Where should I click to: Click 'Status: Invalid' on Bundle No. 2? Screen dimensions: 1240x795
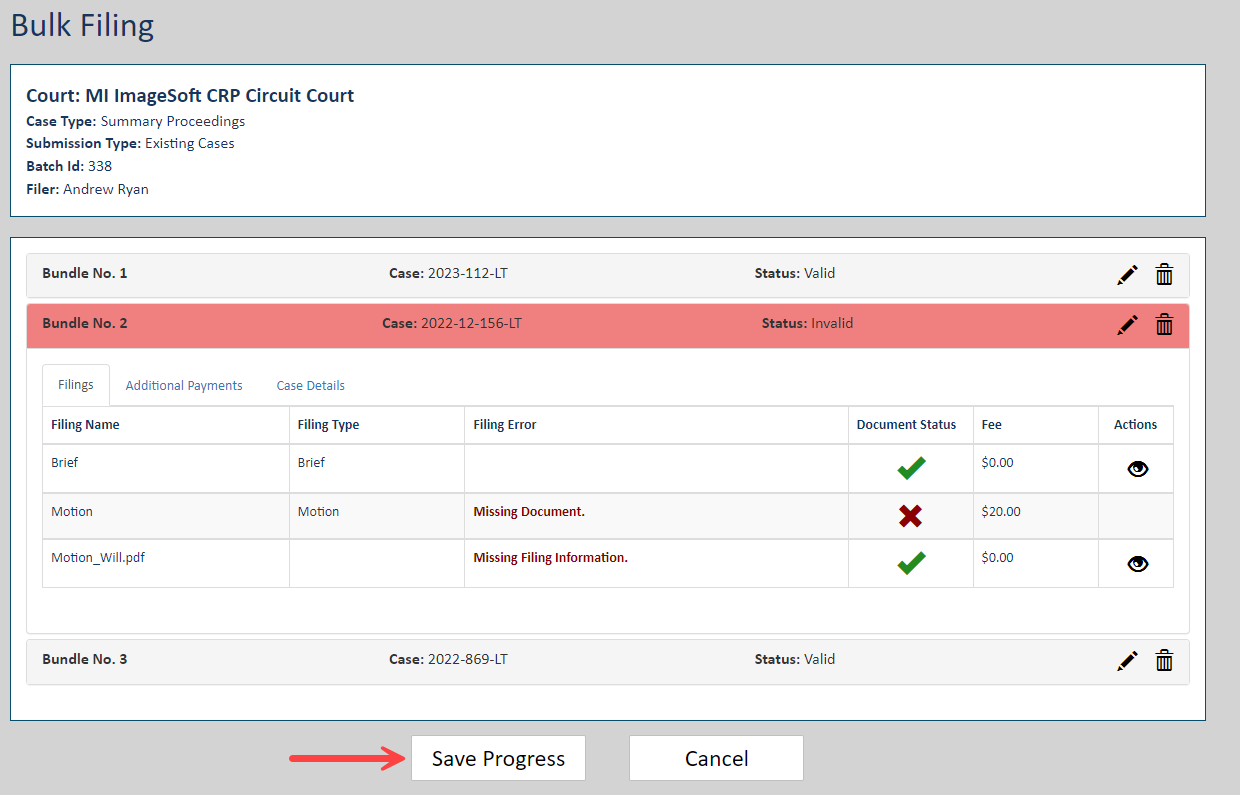coord(807,323)
